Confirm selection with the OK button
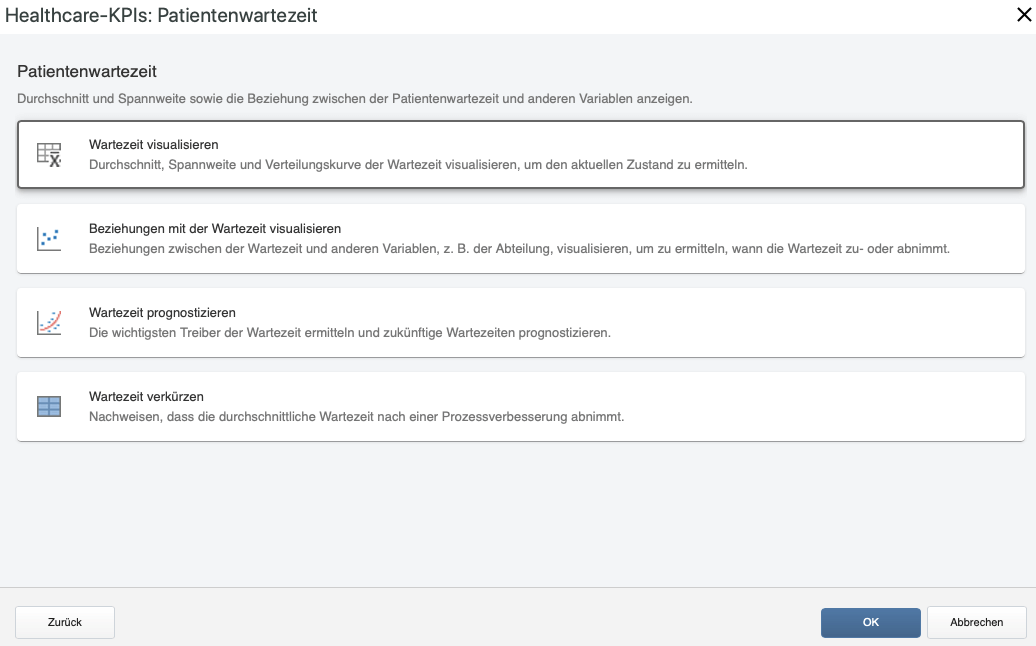 871,622
